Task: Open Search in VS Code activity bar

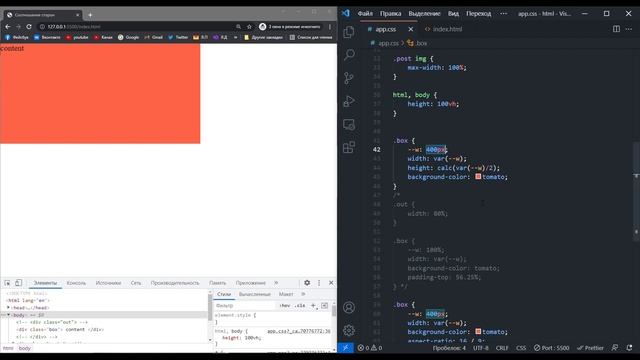Action: tap(349, 54)
